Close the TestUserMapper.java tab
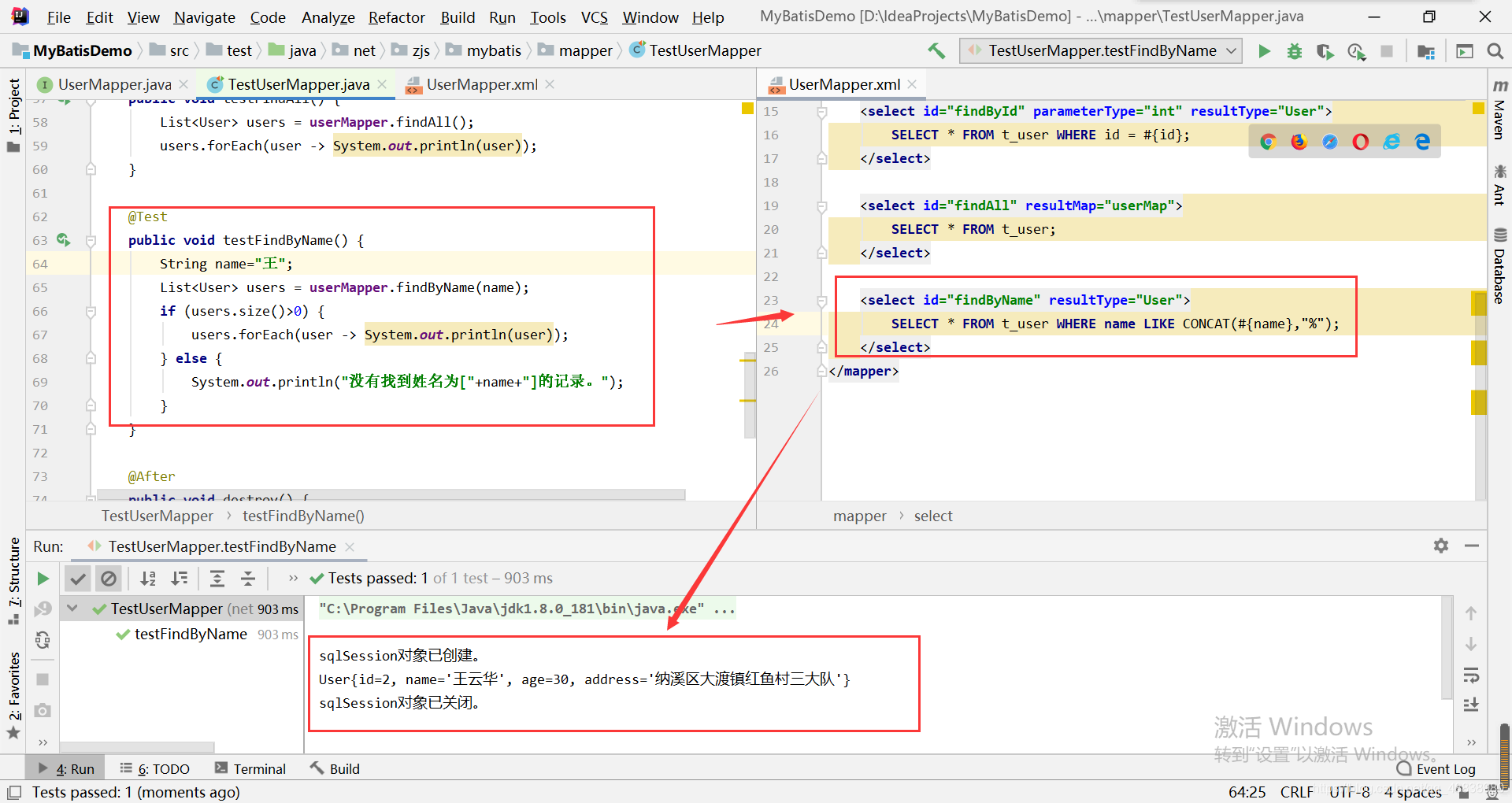1512x803 pixels. pos(382,84)
